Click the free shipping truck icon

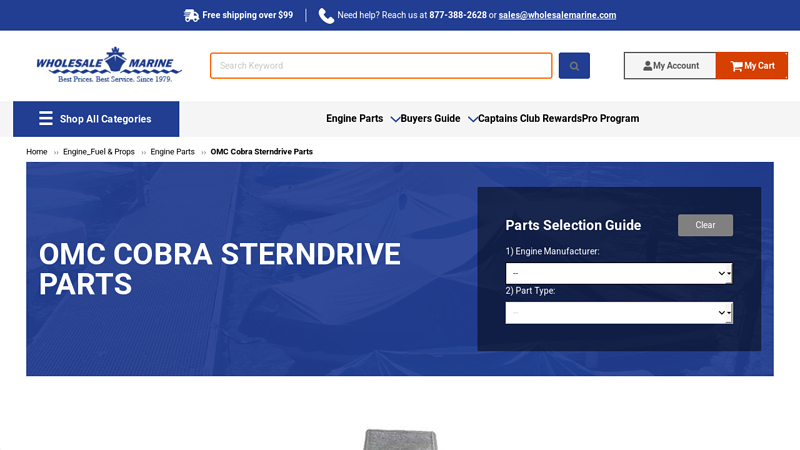point(191,15)
